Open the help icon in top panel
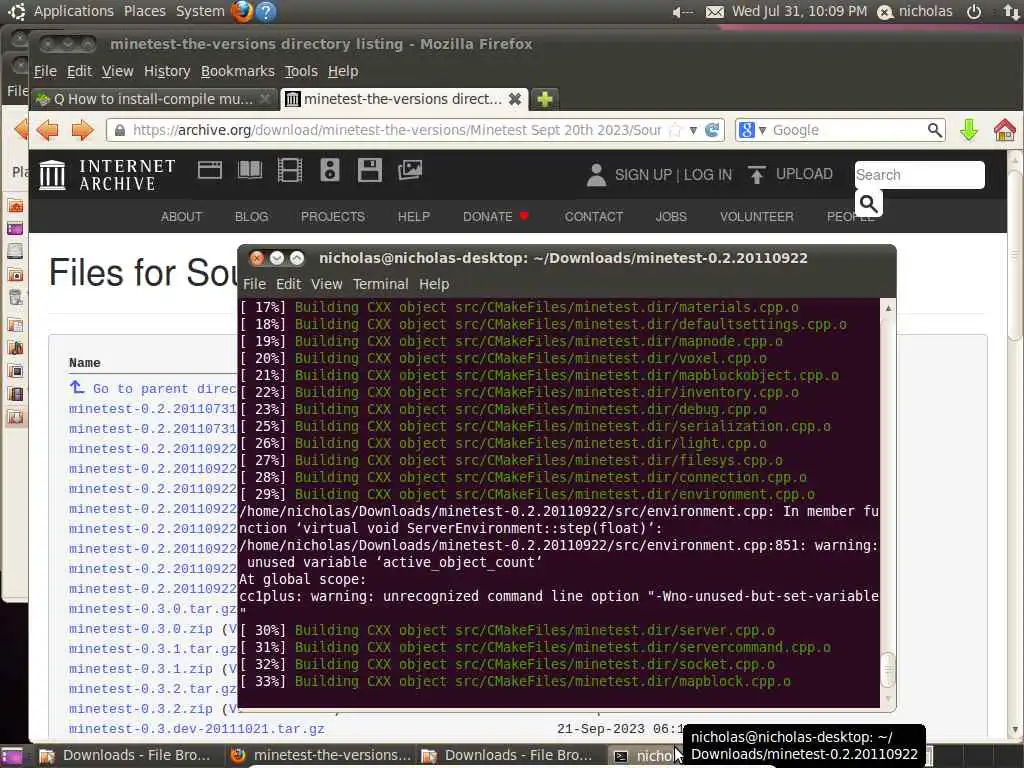 [x=266, y=11]
